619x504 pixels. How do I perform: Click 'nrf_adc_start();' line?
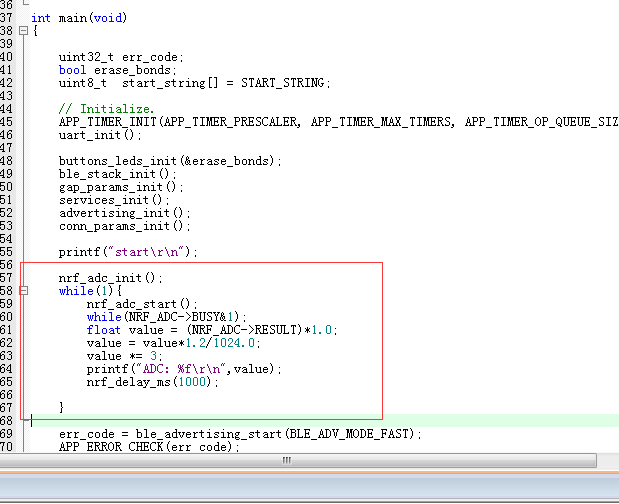click(x=142, y=304)
